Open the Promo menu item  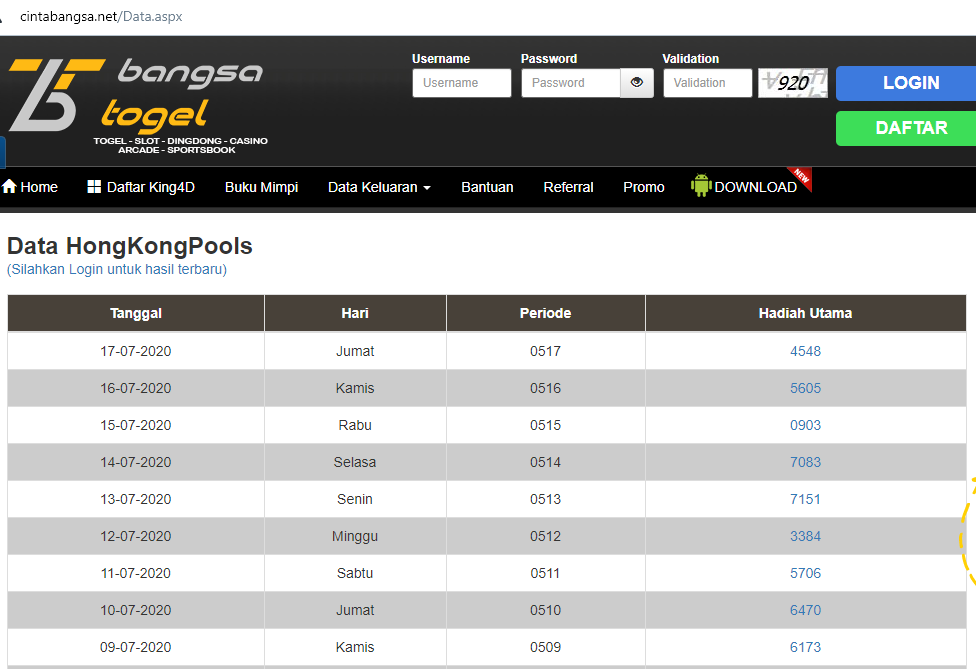pyautogui.click(x=644, y=187)
